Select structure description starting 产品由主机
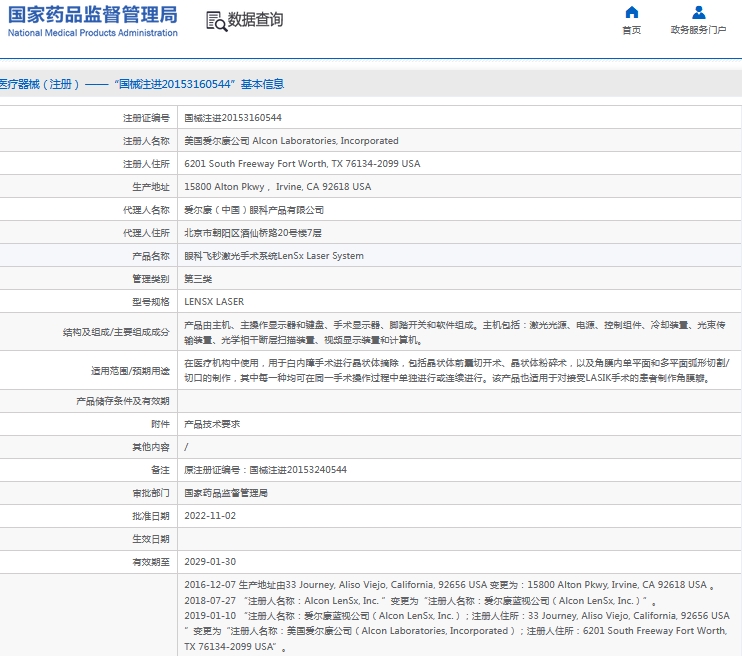 [x=455, y=332]
